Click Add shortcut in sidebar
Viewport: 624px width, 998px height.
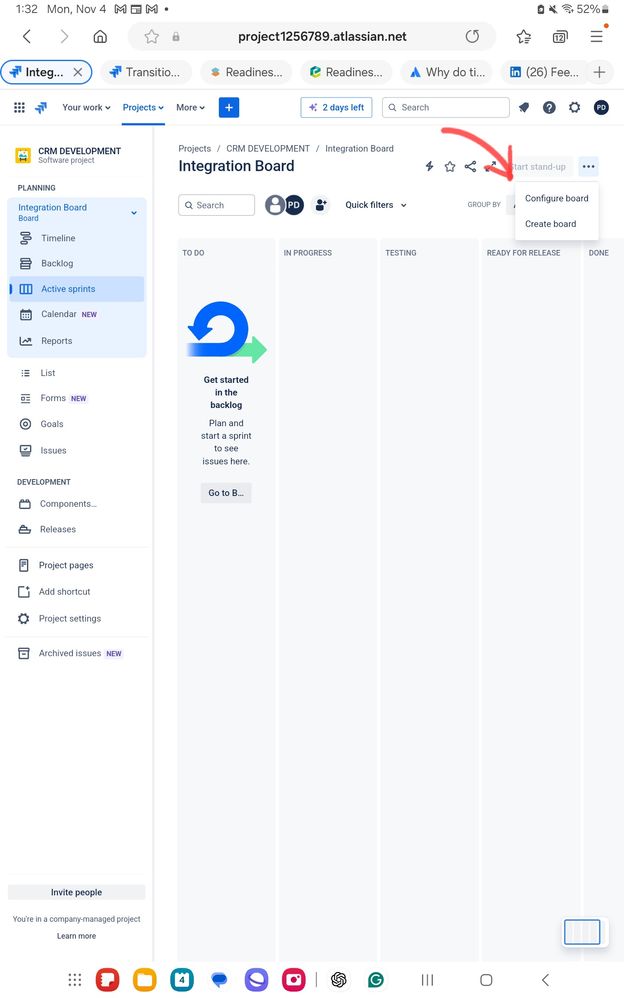(76, 592)
